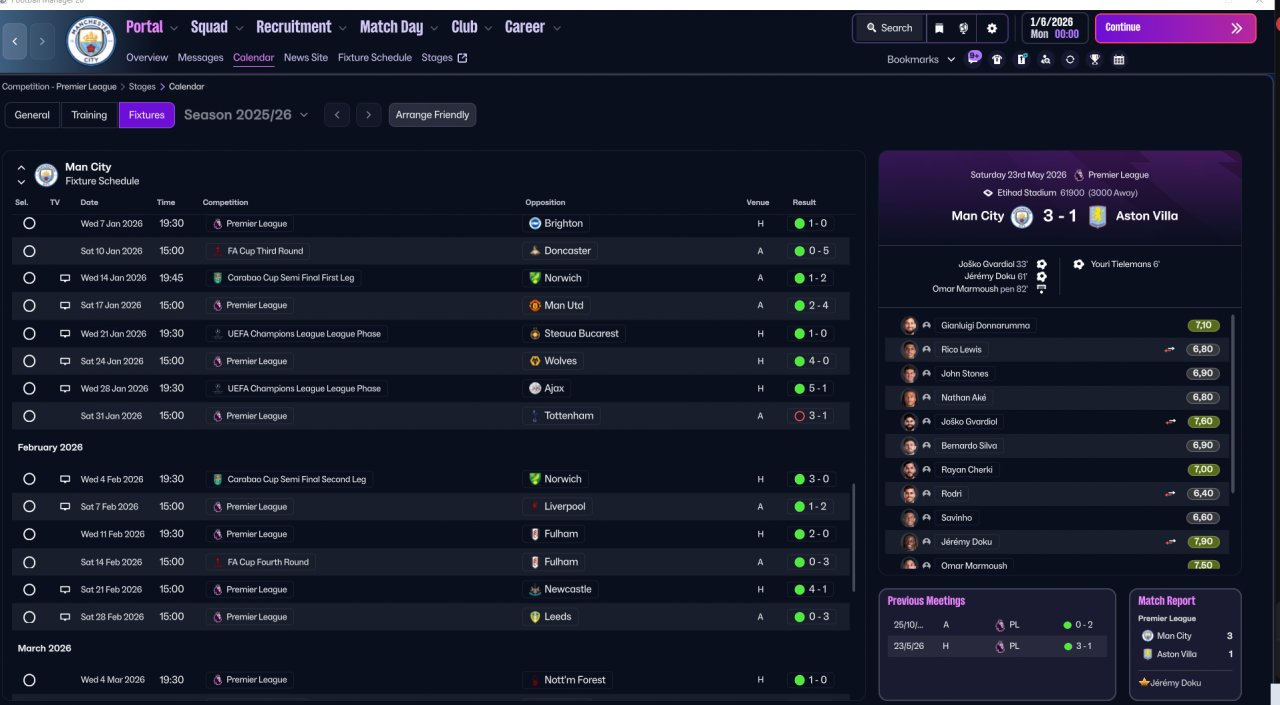Click Man Utd club badge icon
Viewport: 1280px width, 705px height.
(x=535, y=306)
